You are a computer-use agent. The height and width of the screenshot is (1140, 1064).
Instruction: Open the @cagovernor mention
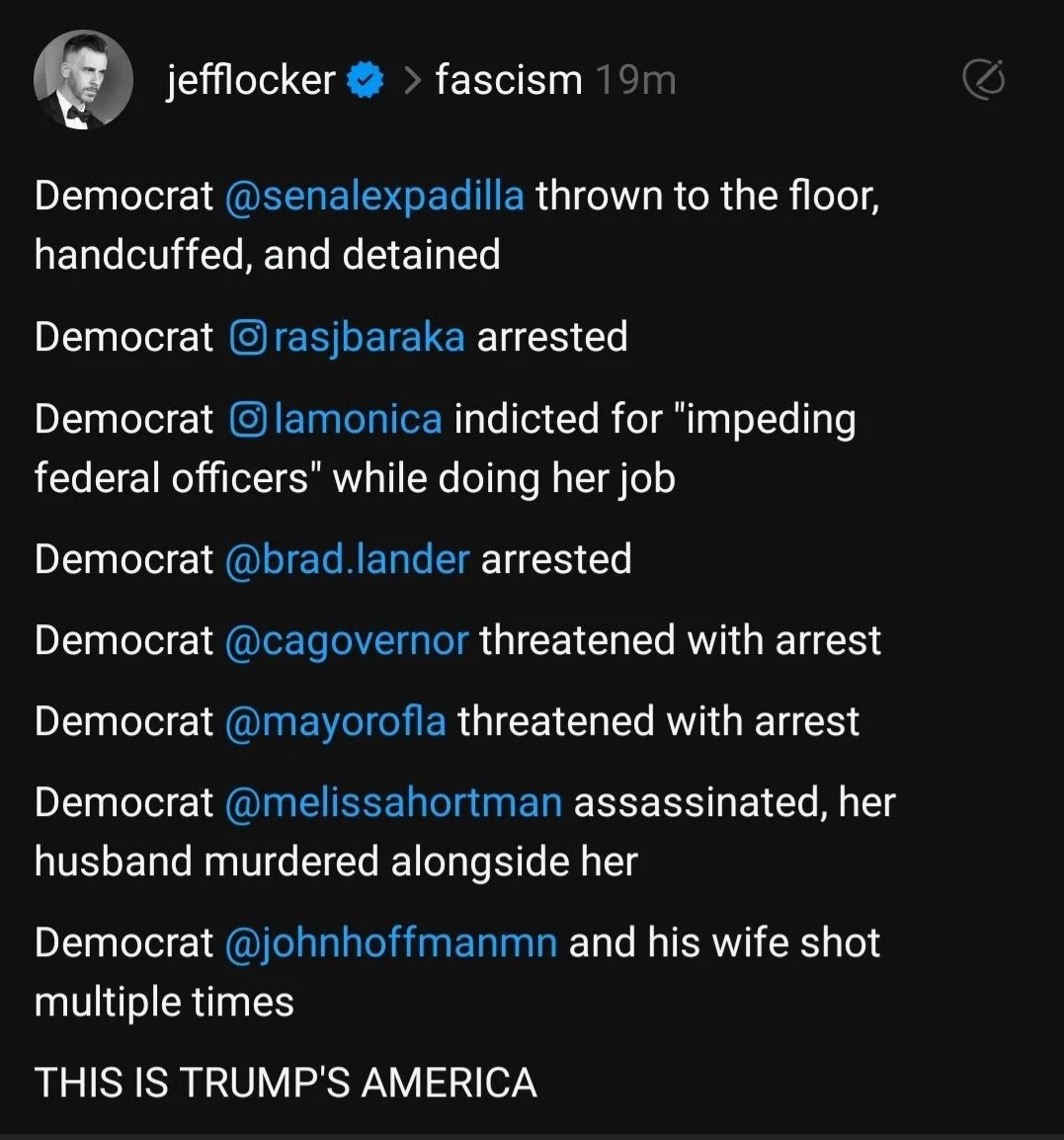(347, 640)
